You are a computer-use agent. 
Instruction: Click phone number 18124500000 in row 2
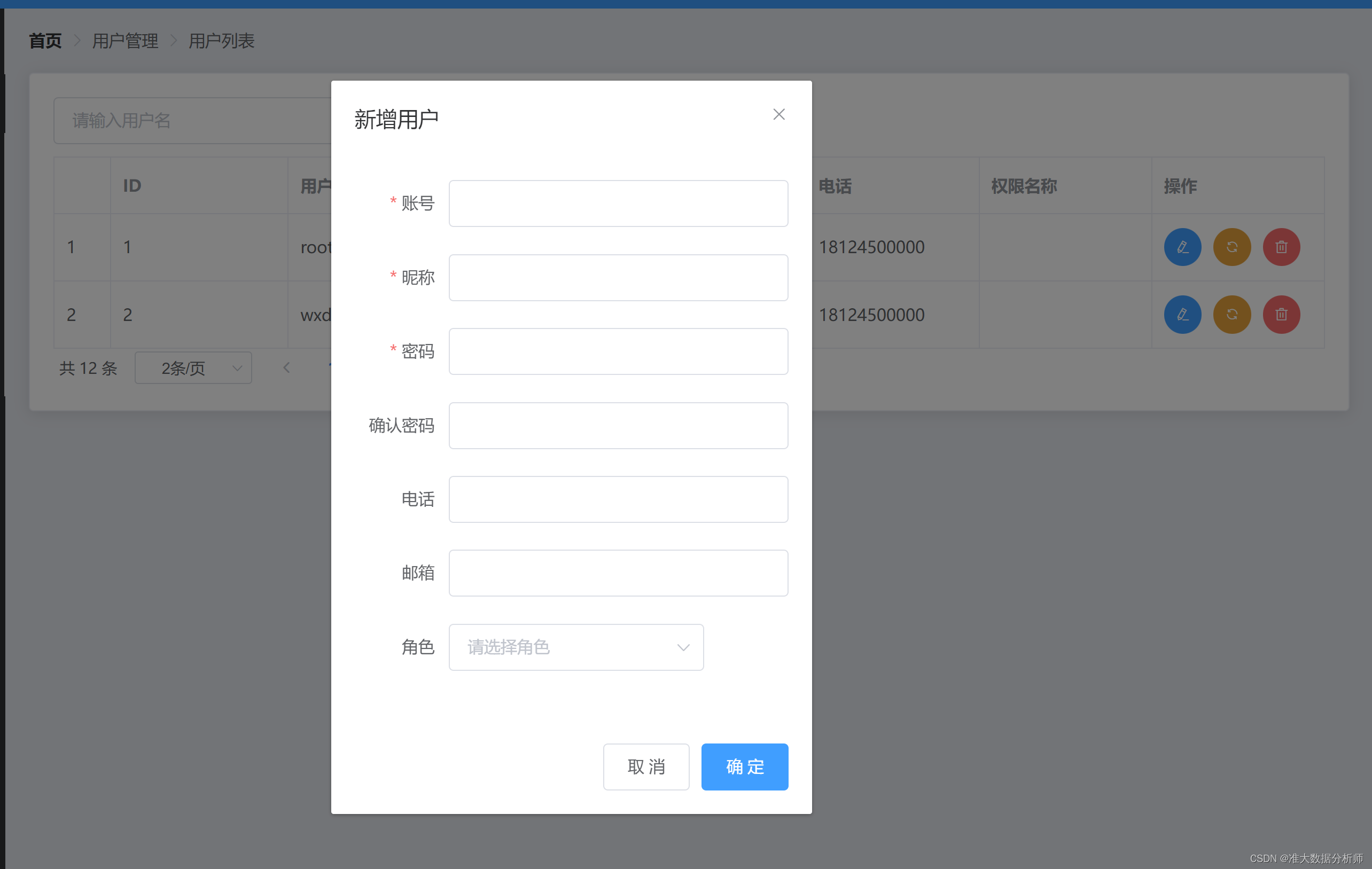click(x=871, y=315)
